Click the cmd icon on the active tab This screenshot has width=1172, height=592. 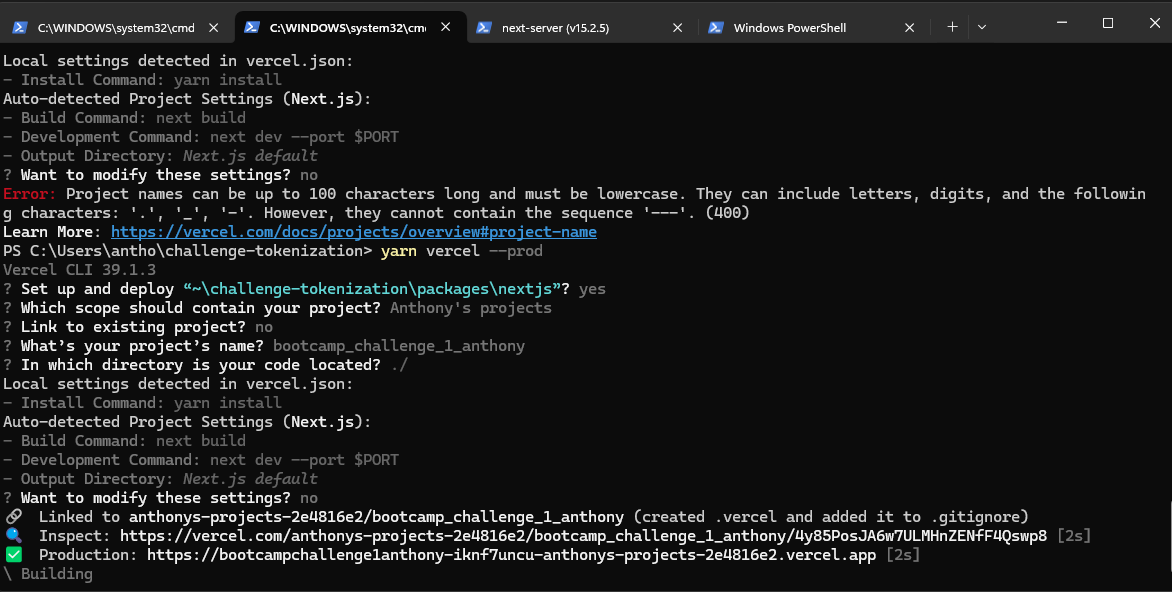click(x=253, y=27)
